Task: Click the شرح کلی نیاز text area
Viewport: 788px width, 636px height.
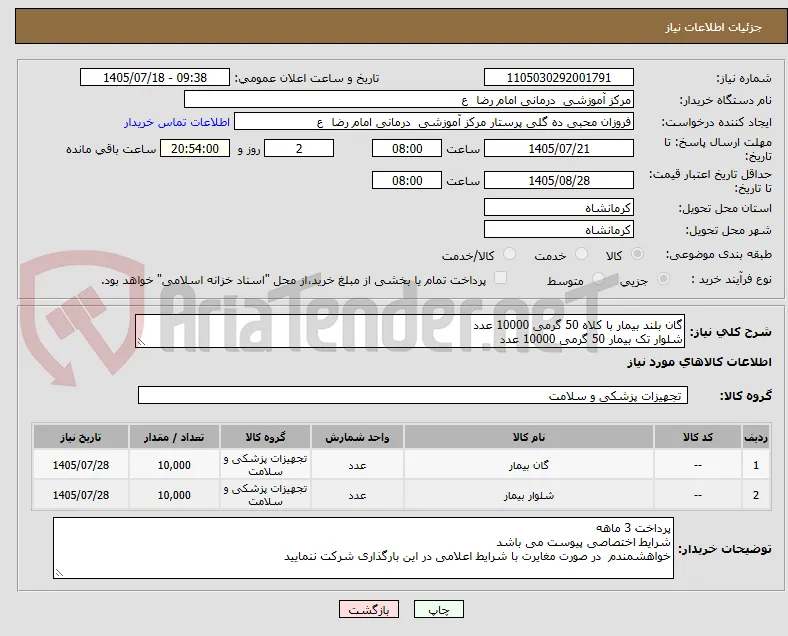Action: [410, 332]
